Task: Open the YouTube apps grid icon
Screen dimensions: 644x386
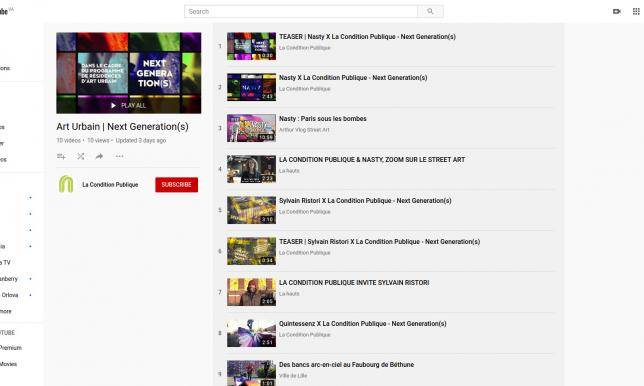Action: (636, 11)
